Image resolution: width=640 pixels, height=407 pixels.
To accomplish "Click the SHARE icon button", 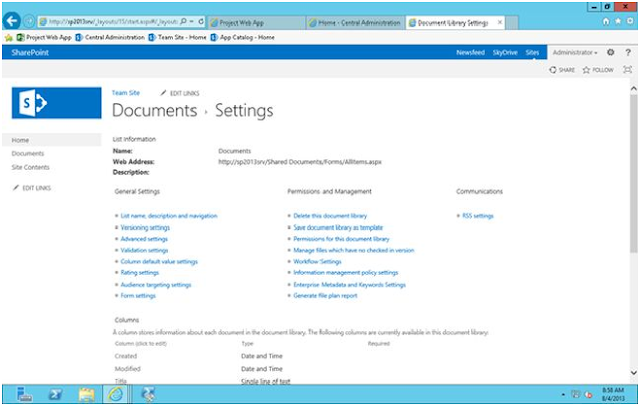I will pos(562,70).
